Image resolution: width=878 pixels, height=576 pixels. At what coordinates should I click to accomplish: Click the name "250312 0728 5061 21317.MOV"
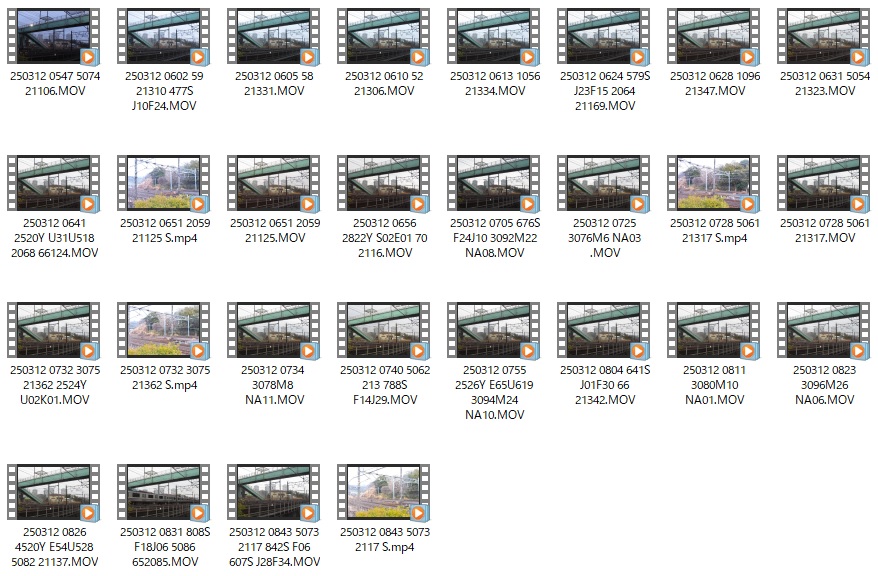coord(825,230)
